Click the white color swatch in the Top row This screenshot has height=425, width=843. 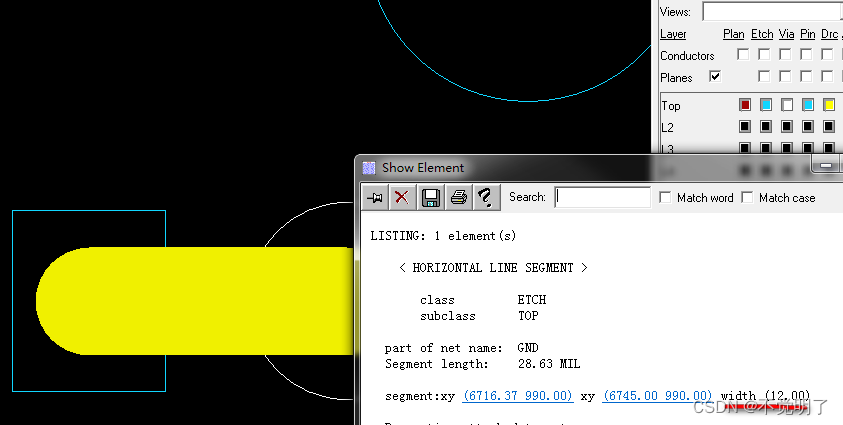pyautogui.click(x=787, y=105)
